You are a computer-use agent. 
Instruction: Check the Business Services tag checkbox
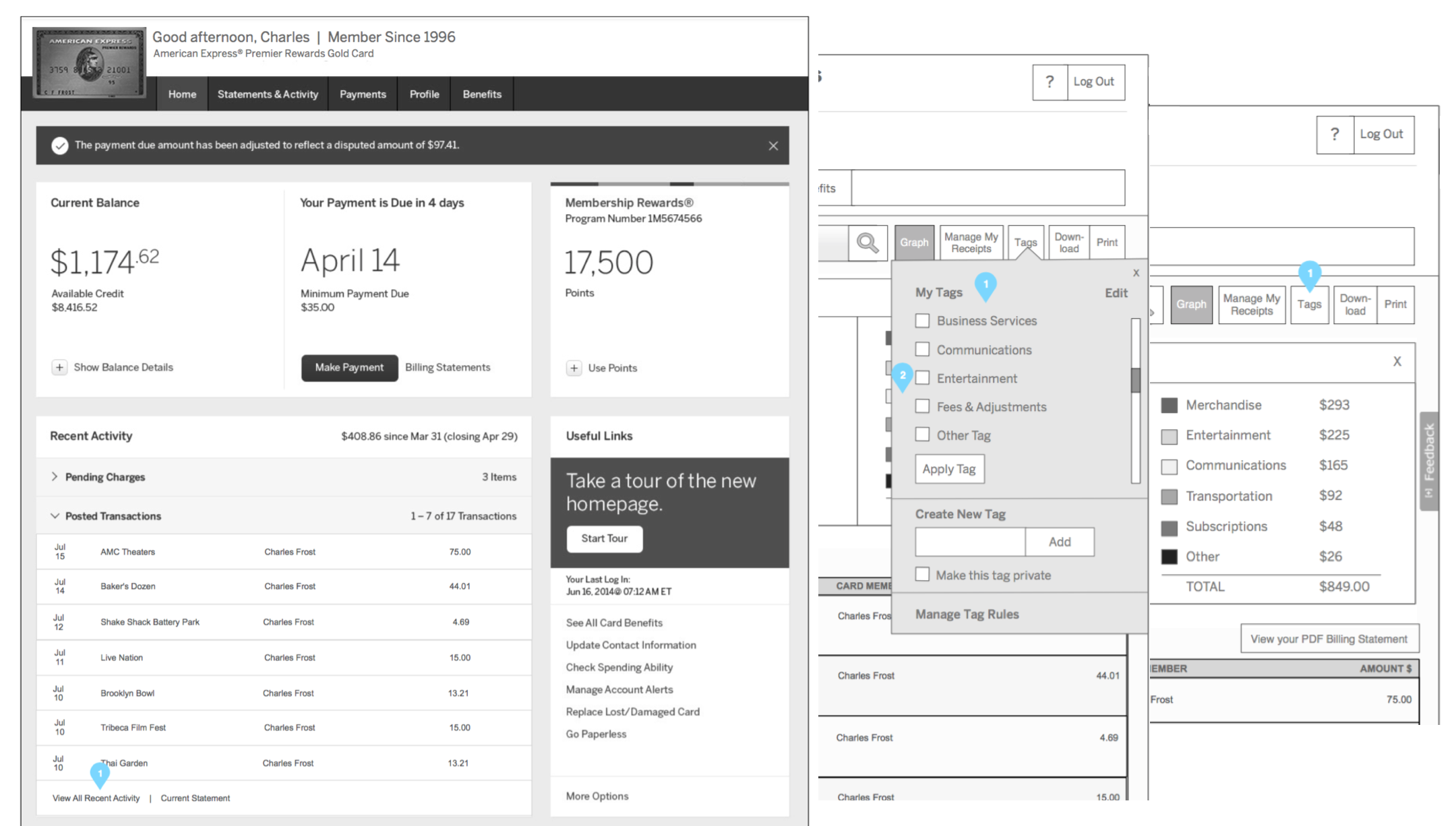pyautogui.click(x=922, y=321)
